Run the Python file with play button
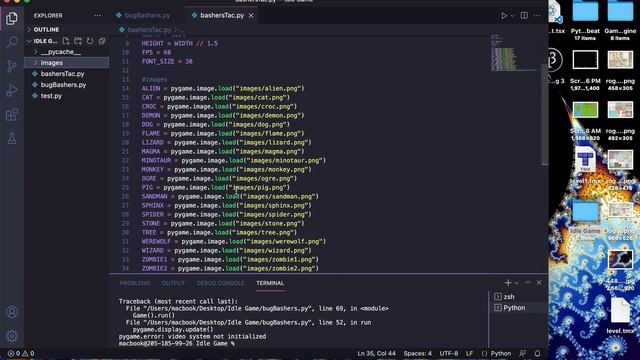The image size is (640, 360). pos(504,16)
